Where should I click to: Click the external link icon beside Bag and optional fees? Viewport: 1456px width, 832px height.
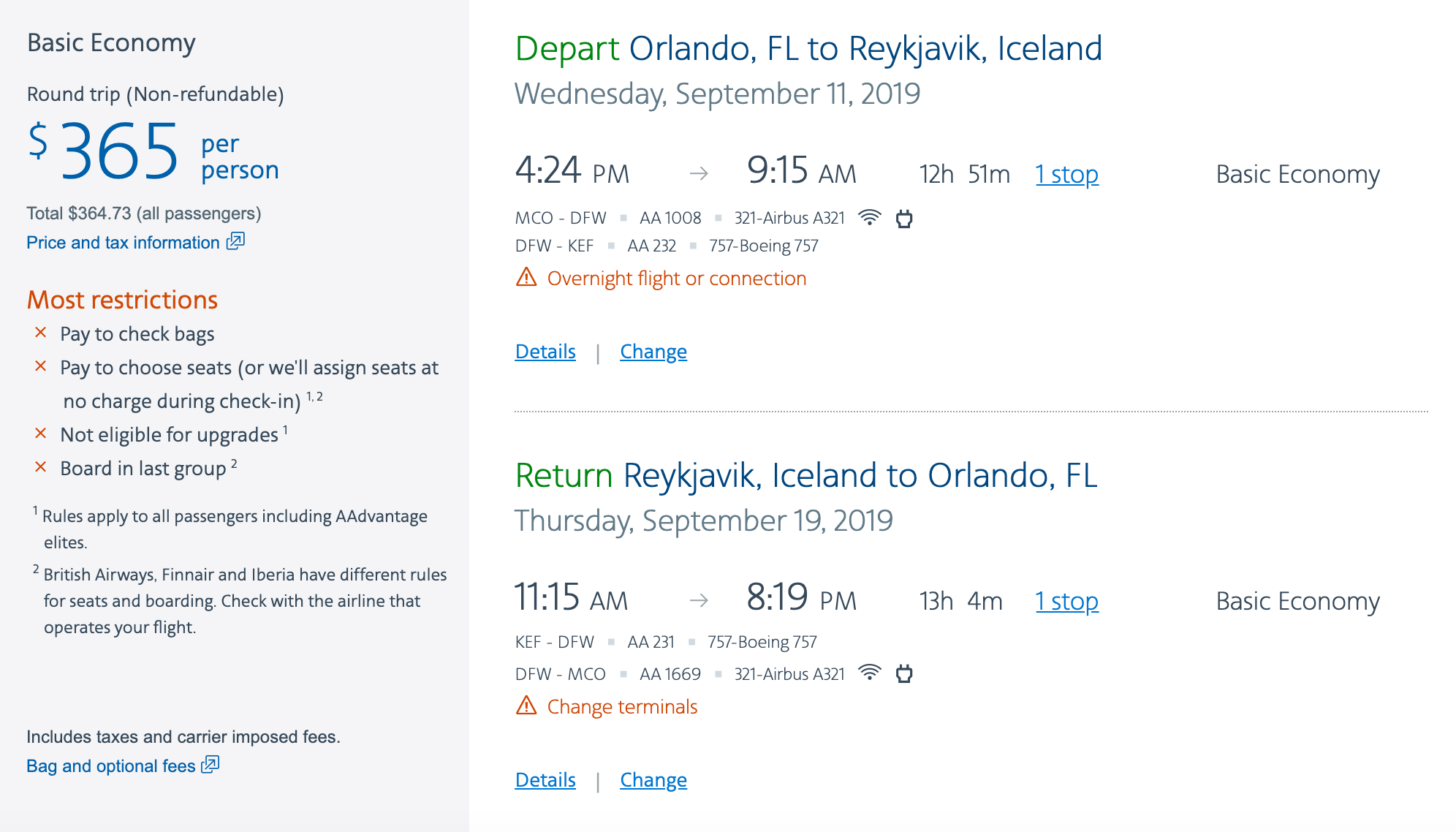coord(211,765)
